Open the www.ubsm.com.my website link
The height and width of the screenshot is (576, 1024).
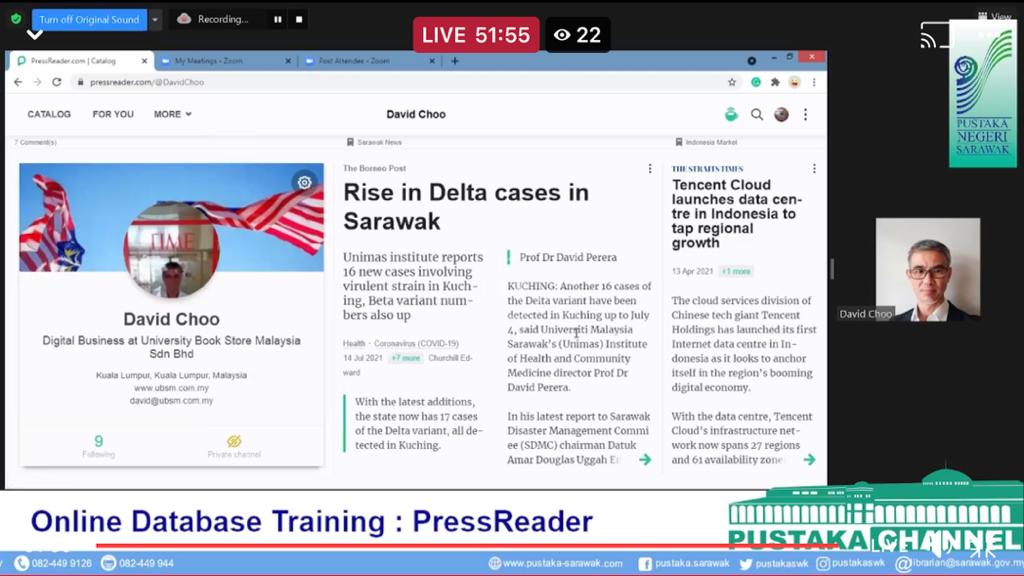(x=171, y=388)
